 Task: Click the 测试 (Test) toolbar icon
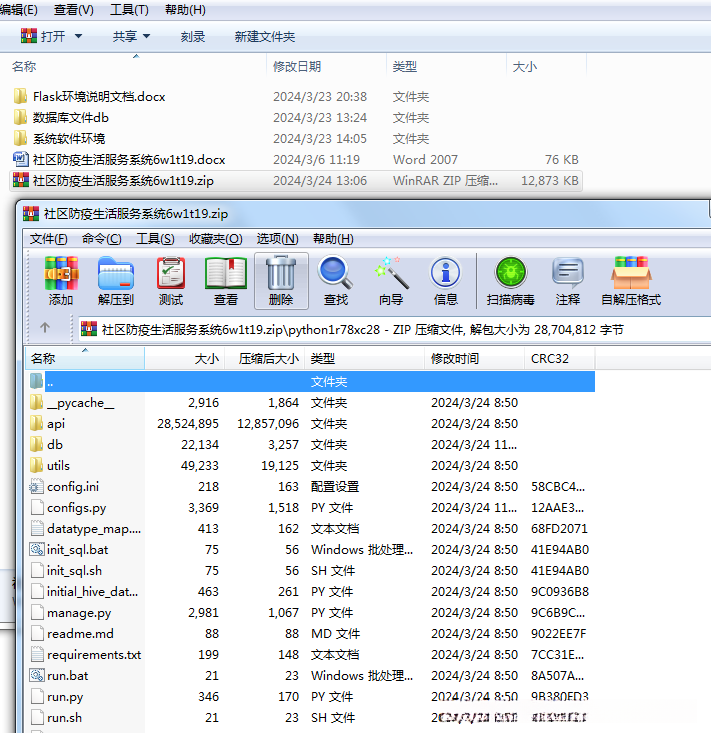point(171,273)
